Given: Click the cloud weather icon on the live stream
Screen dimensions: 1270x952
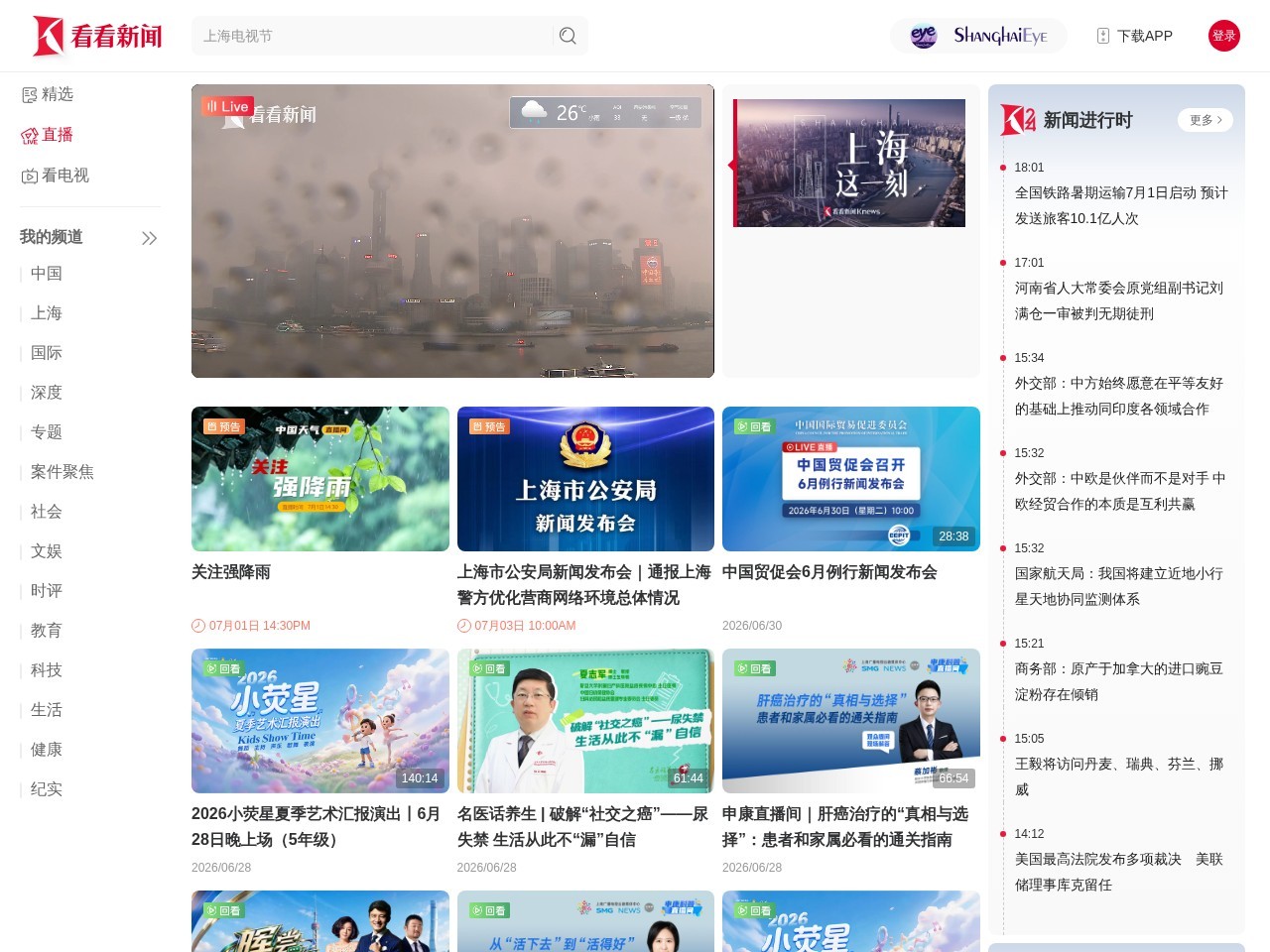Looking at the screenshot, I should (x=534, y=110).
